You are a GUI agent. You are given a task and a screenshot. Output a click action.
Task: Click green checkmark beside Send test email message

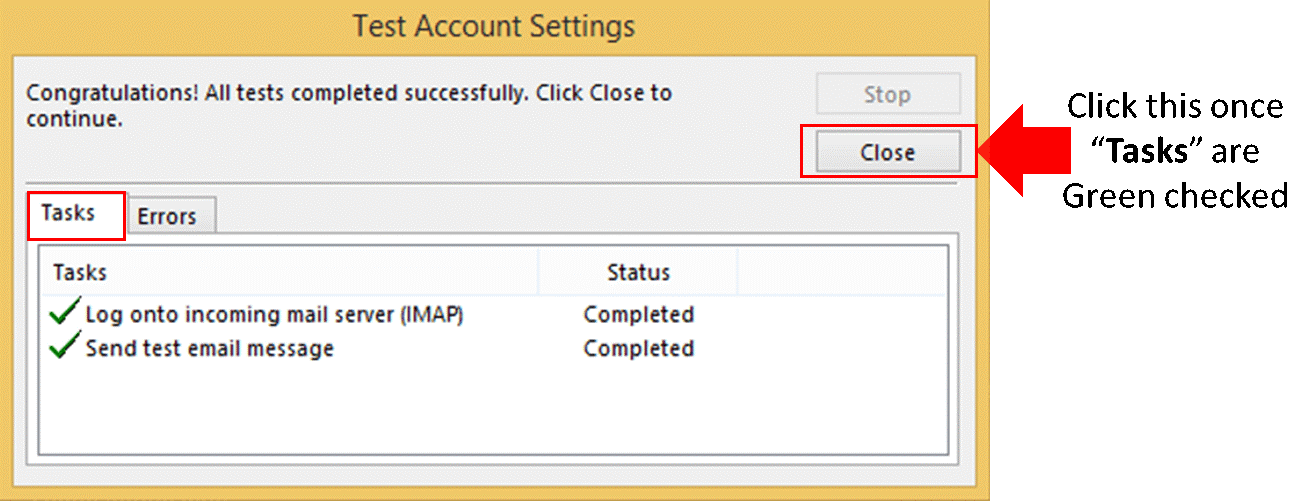(64, 347)
